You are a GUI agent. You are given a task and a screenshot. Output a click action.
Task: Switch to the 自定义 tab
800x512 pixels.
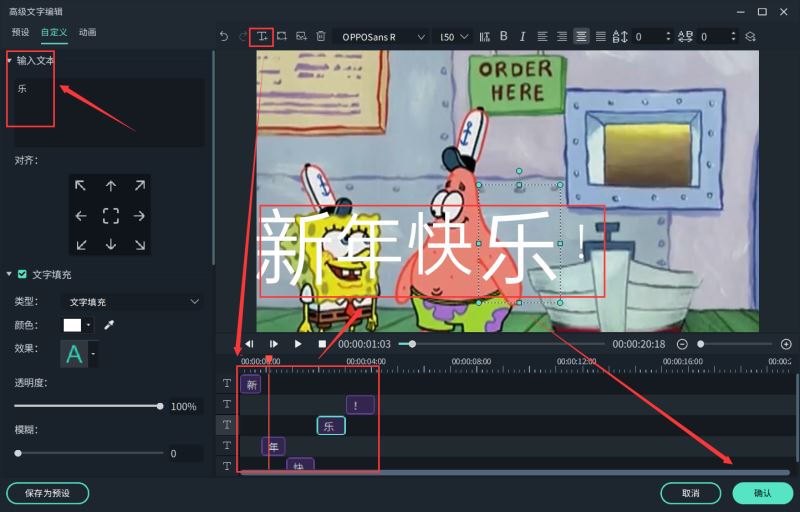[x=54, y=32]
